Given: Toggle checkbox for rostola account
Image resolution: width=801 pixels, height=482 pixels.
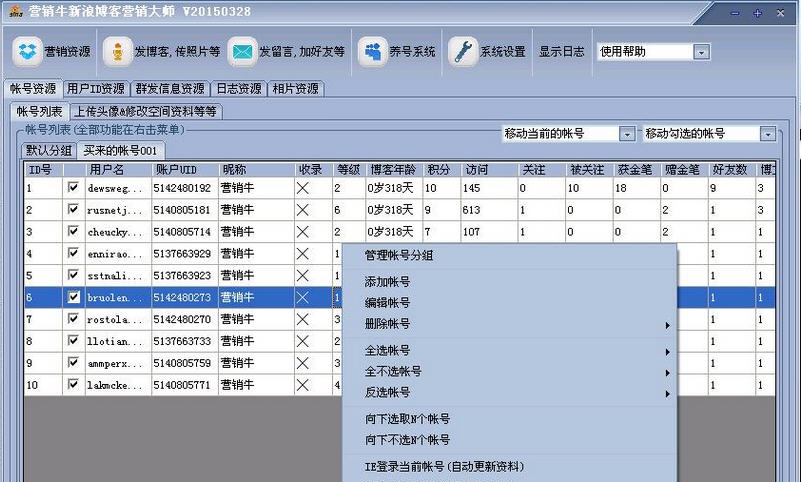Looking at the screenshot, I should click(x=74, y=319).
